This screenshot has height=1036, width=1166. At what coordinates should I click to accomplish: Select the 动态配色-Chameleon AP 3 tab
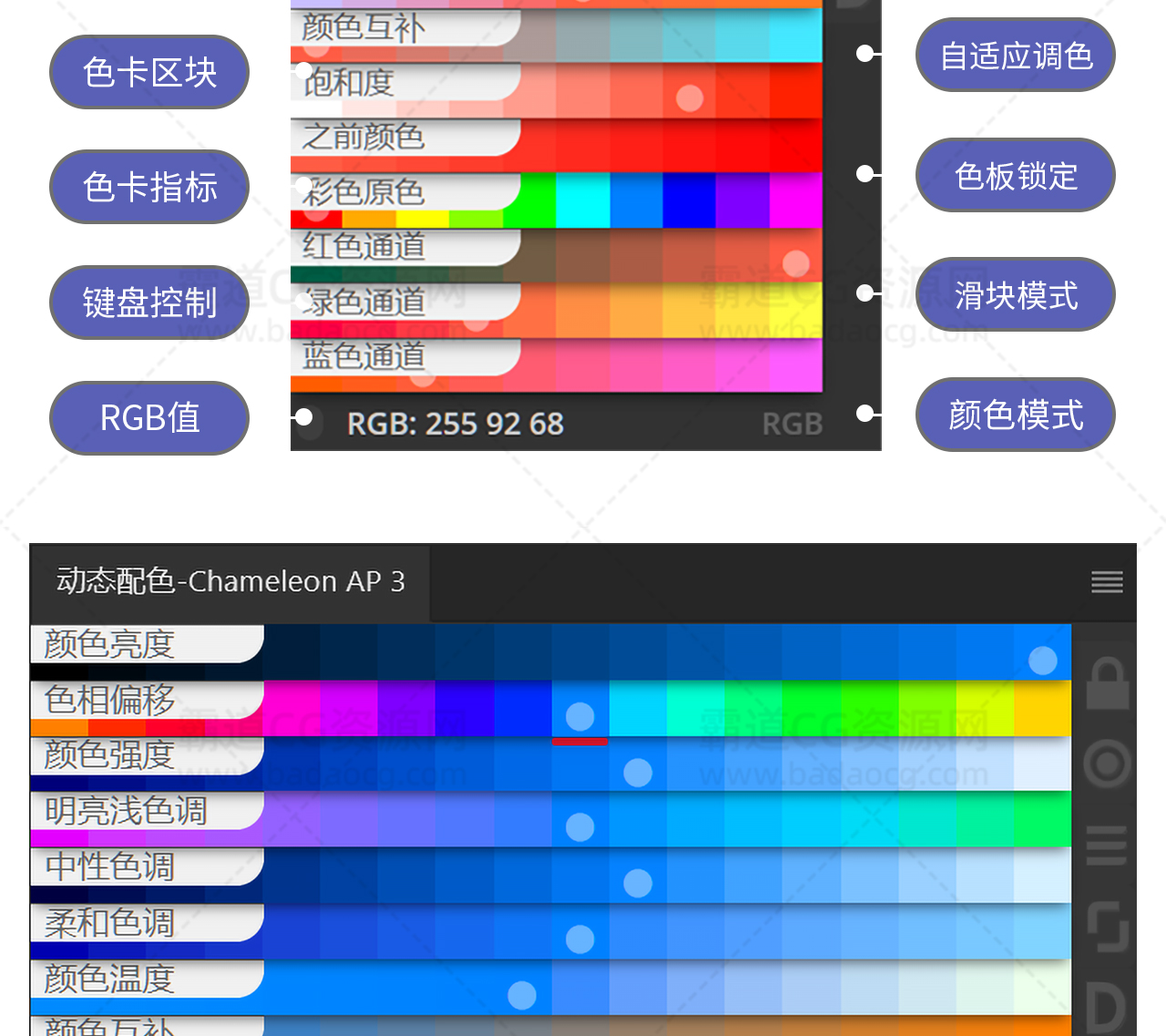point(230,581)
